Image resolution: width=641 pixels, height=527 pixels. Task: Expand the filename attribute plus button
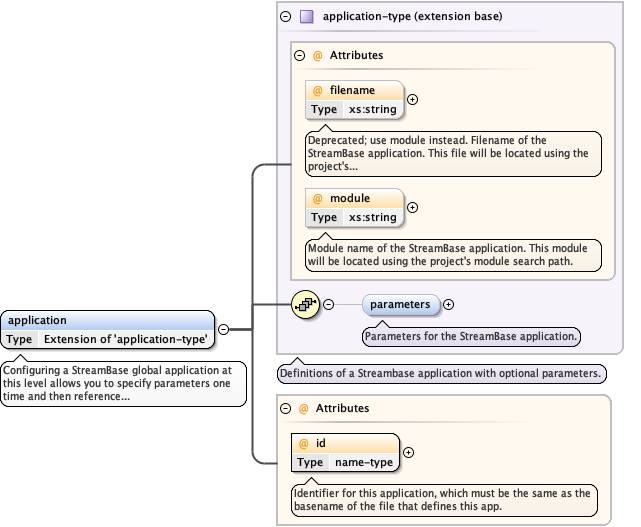(413, 99)
